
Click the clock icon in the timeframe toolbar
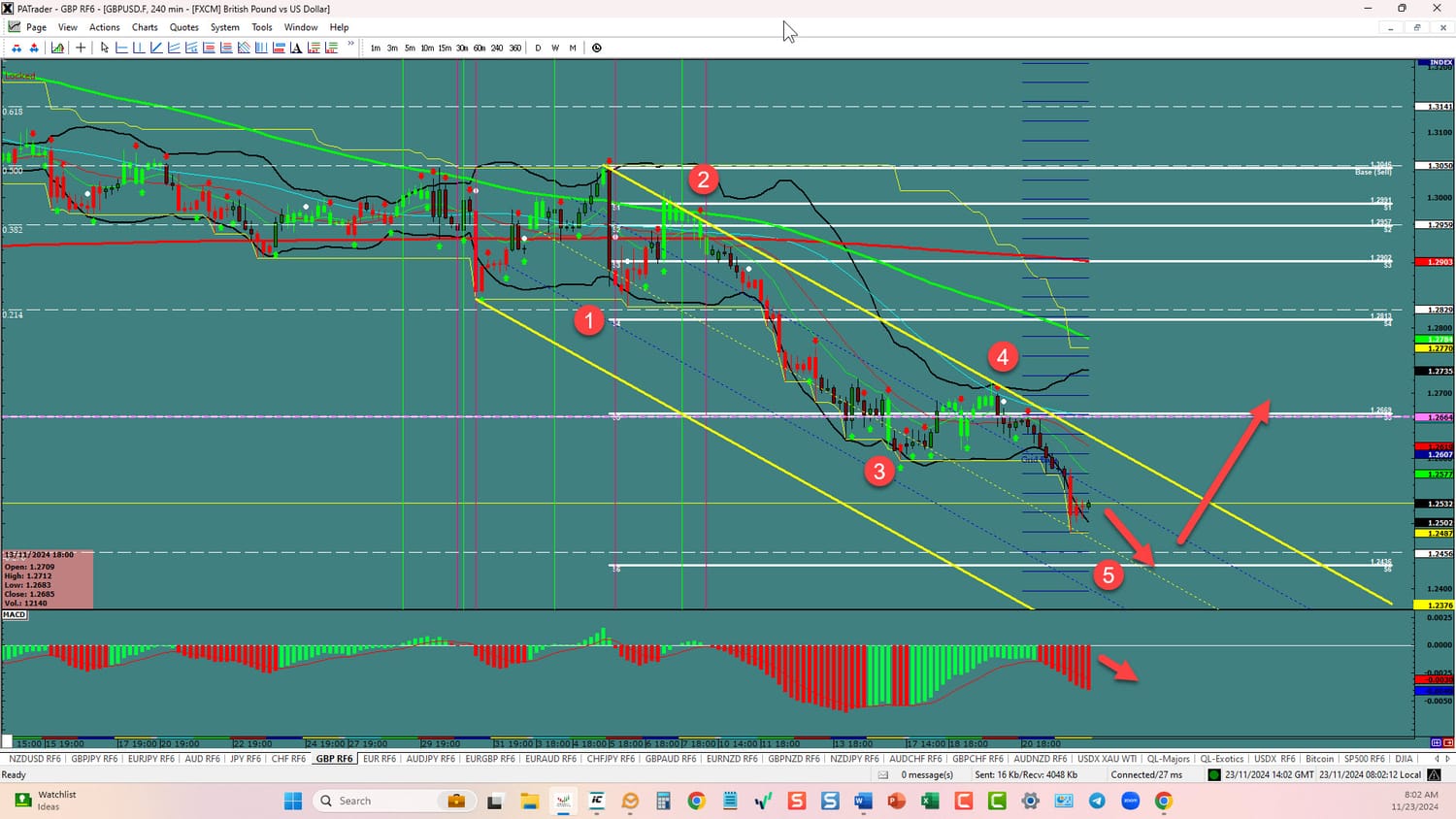tap(597, 48)
